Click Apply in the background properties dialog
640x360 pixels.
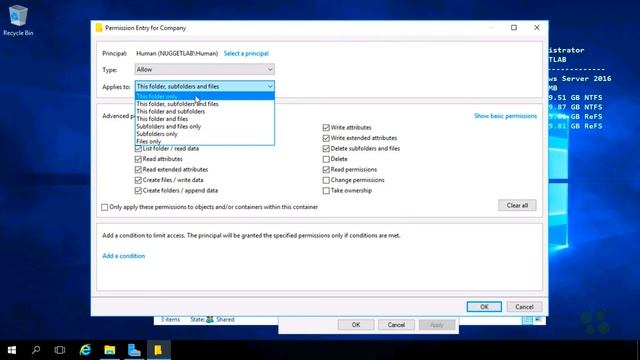(437, 325)
